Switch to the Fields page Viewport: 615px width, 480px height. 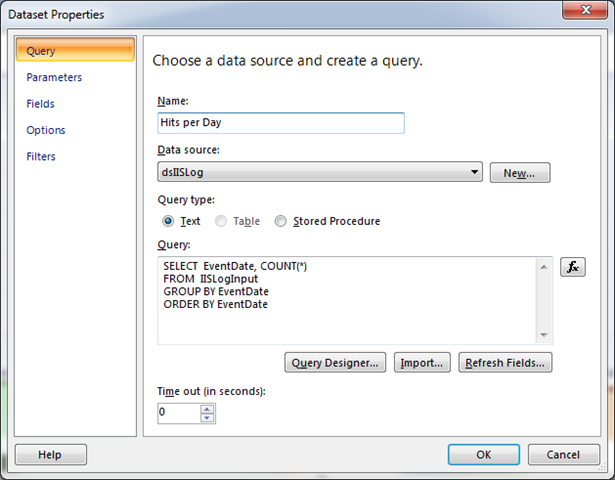[40, 104]
